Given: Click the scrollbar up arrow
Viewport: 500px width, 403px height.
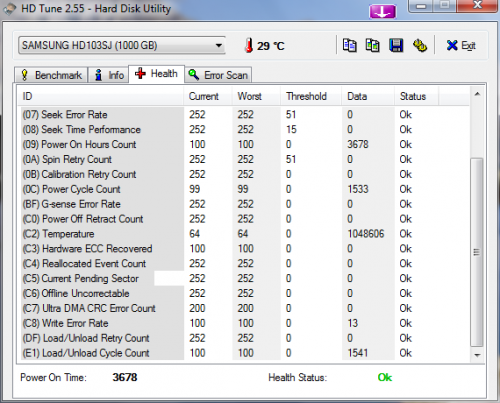Looking at the screenshot, I should (x=477, y=94).
